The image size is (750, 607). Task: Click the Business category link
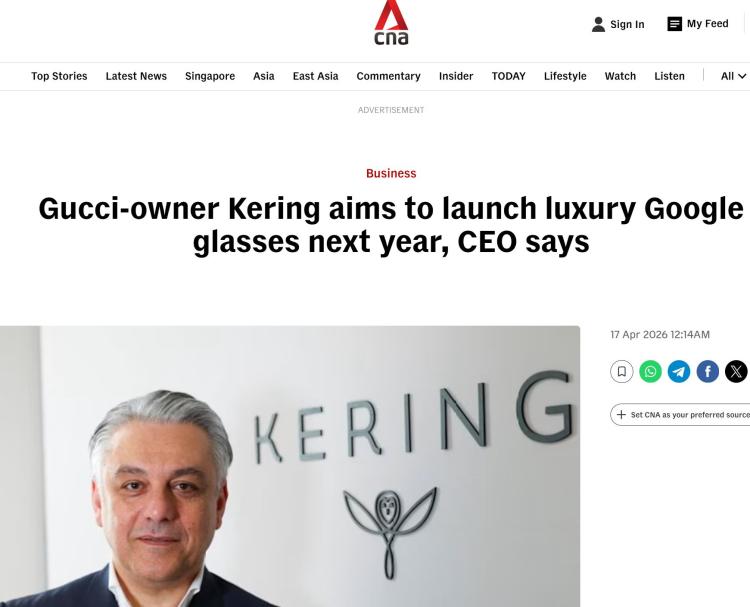point(391,173)
